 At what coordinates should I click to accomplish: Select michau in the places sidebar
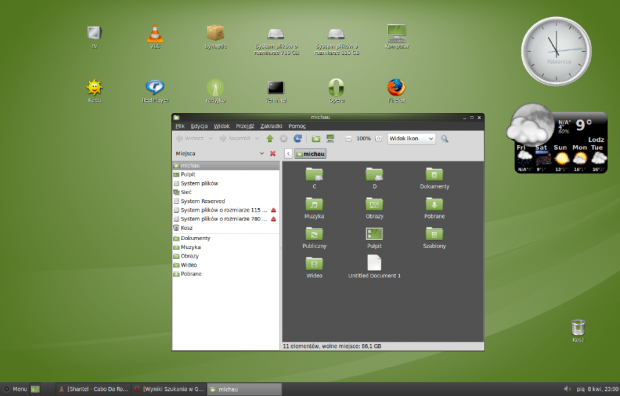tap(226, 165)
